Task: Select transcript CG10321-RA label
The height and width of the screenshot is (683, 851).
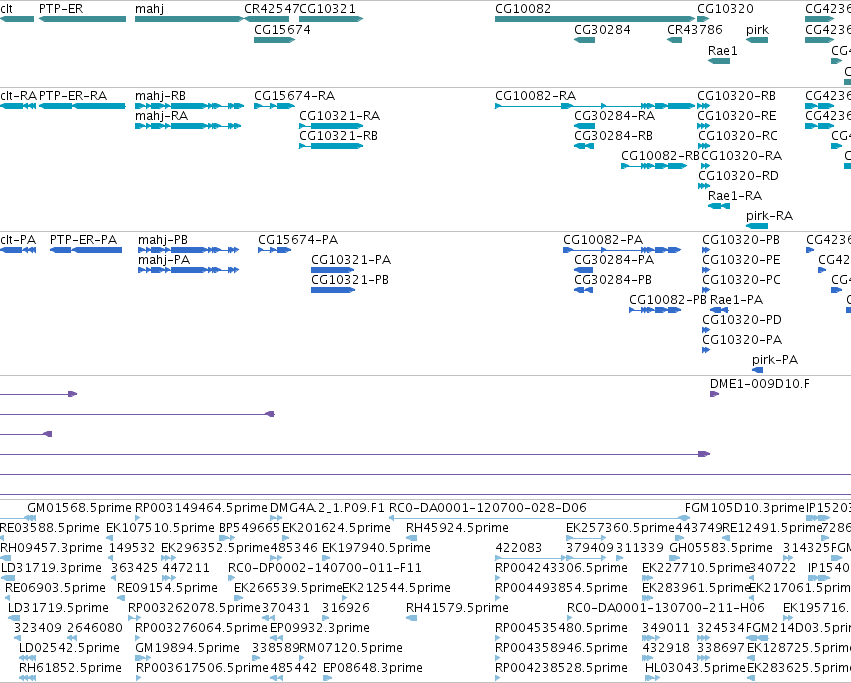Action: point(339,116)
